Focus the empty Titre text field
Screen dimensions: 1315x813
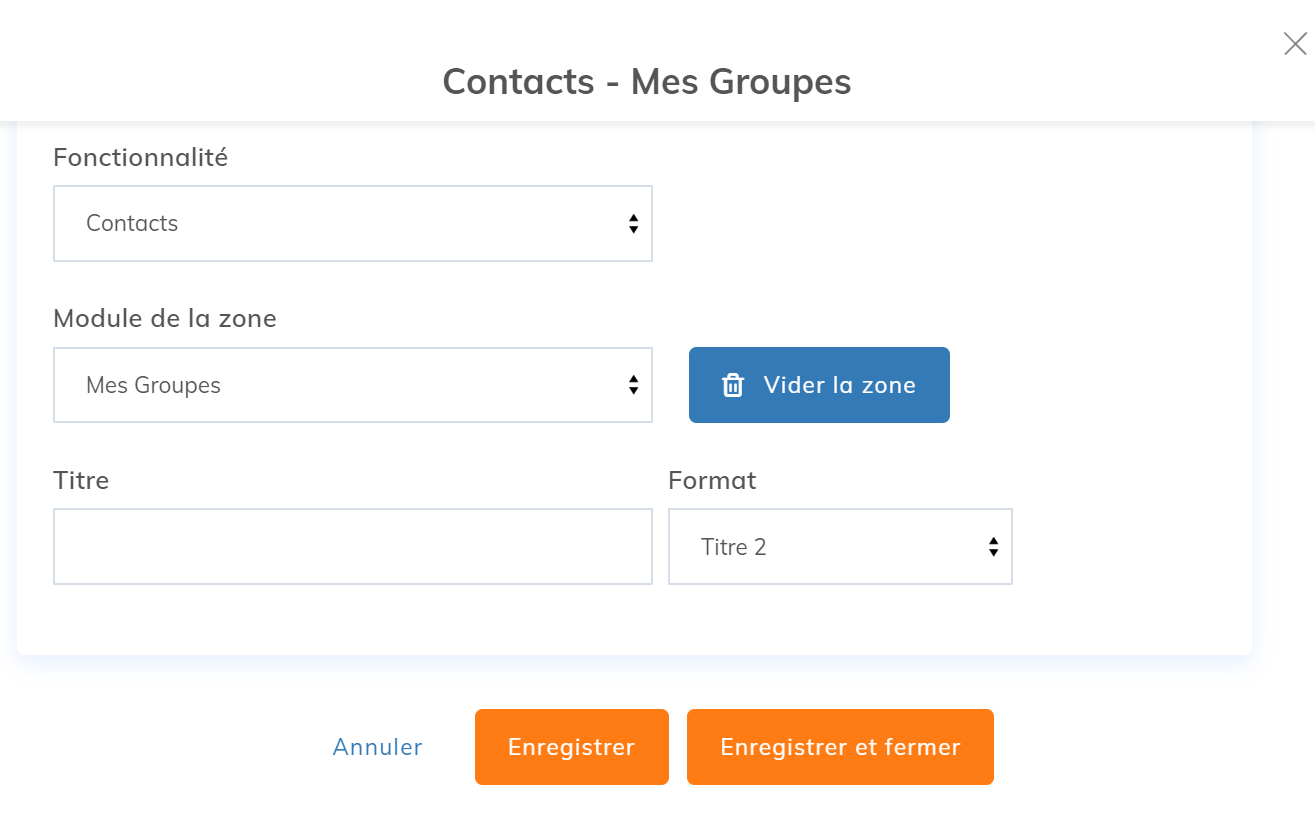point(352,547)
